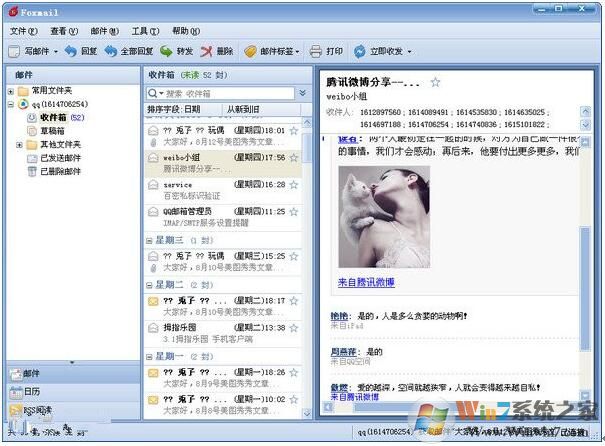Star the 星期一 10:02 email
605x446 pixels.
(294, 399)
